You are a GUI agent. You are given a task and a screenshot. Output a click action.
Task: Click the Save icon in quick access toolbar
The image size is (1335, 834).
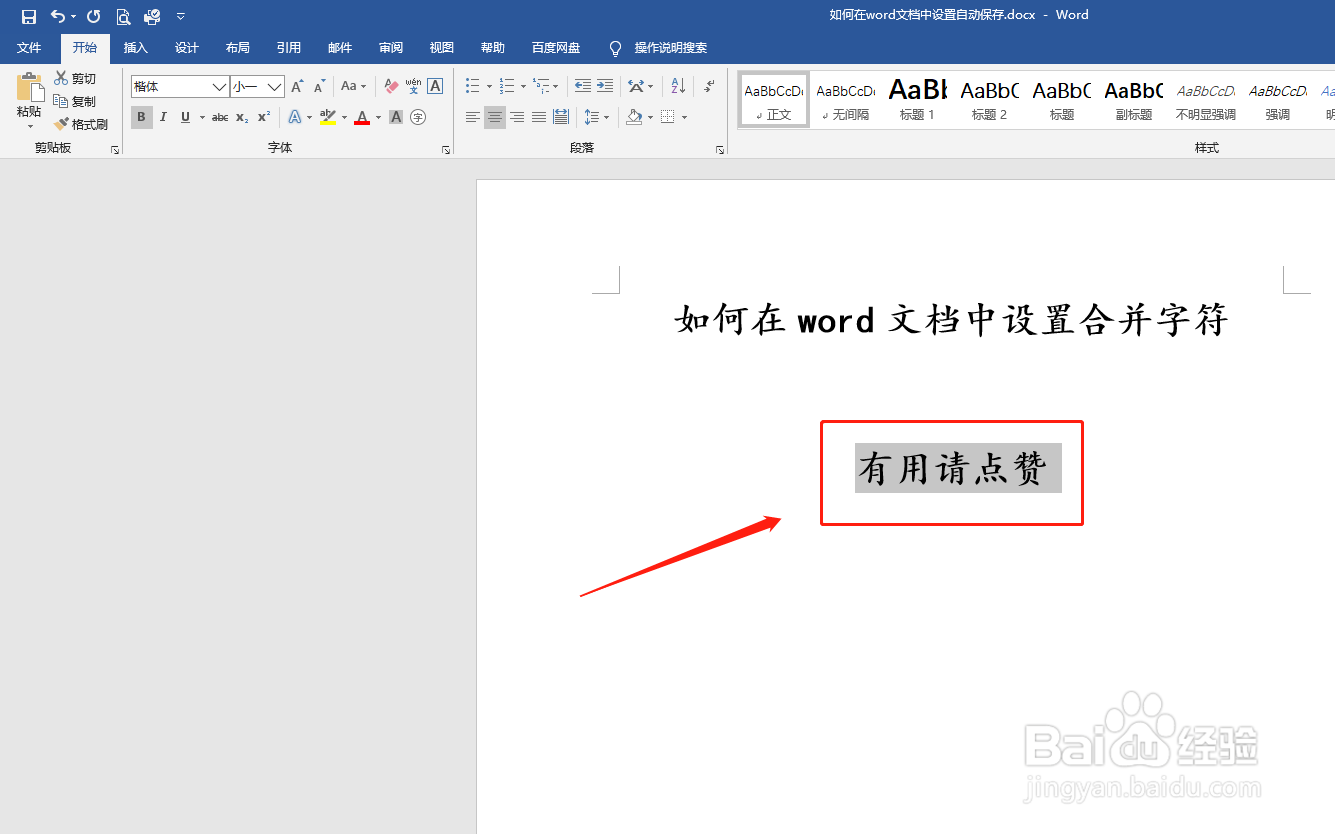tap(29, 16)
